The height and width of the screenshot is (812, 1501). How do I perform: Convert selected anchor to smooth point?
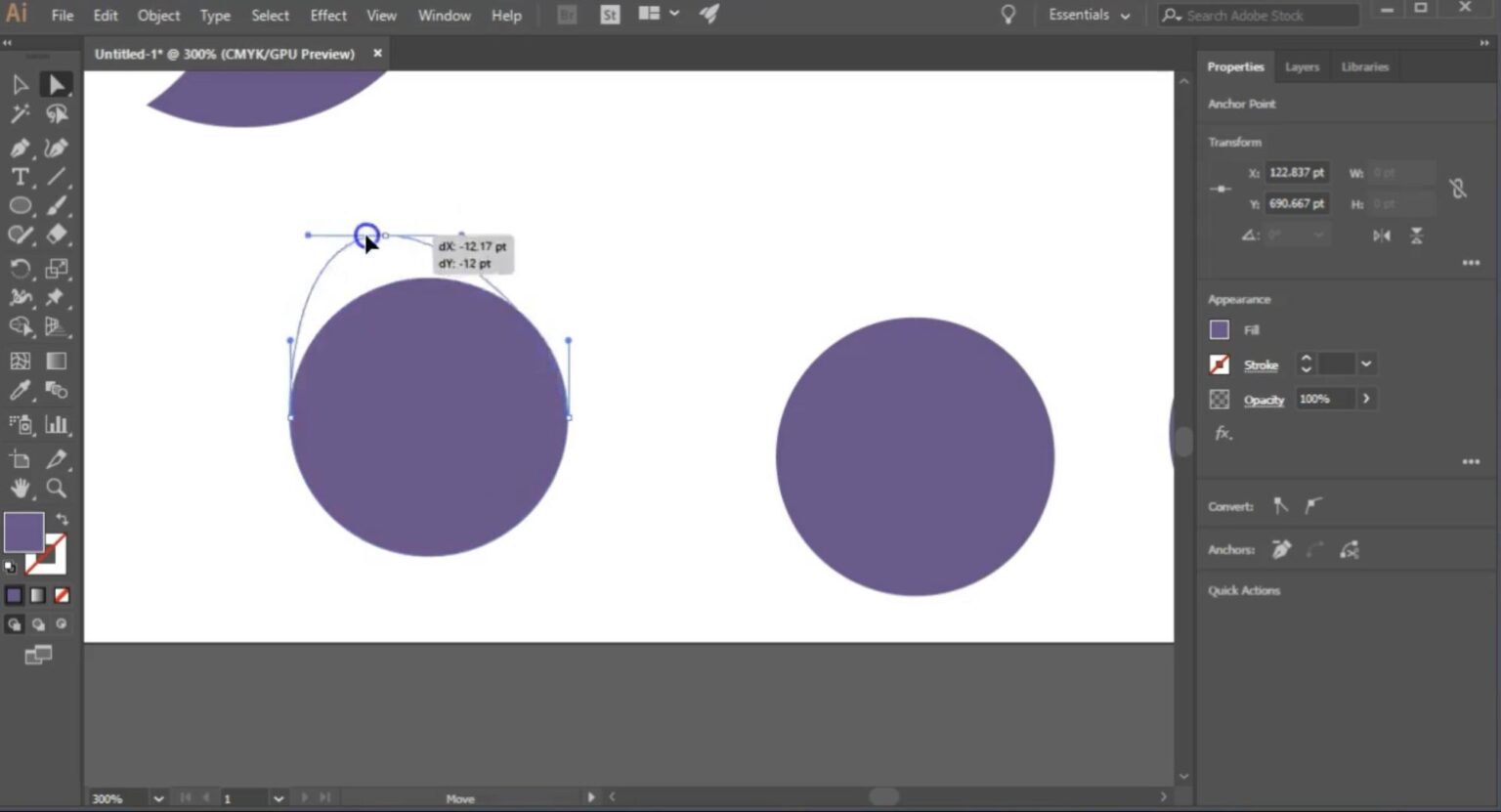click(1314, 505)
